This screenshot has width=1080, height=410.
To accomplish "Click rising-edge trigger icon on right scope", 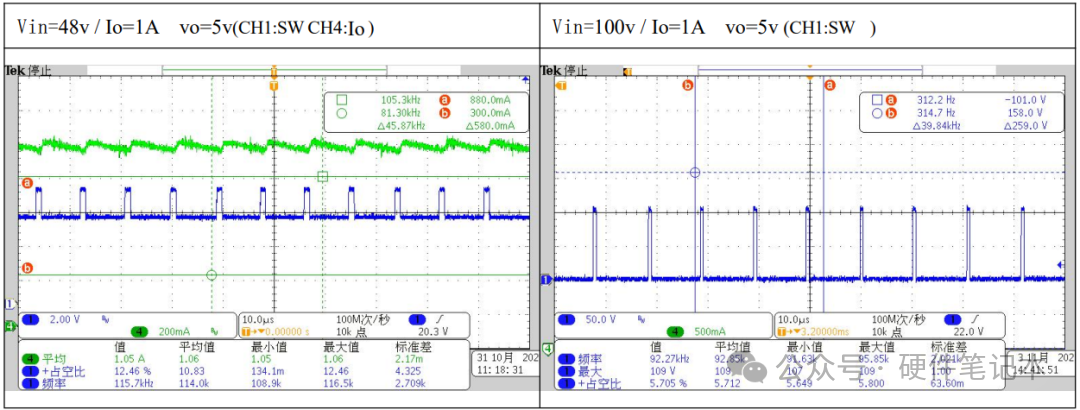I will (974, 319).
